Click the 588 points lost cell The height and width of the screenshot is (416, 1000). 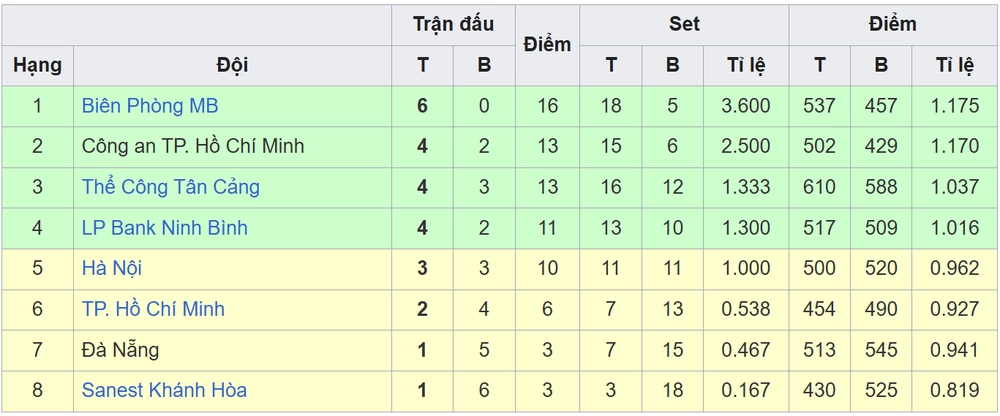pyautogui.click(x=881, y=187)
